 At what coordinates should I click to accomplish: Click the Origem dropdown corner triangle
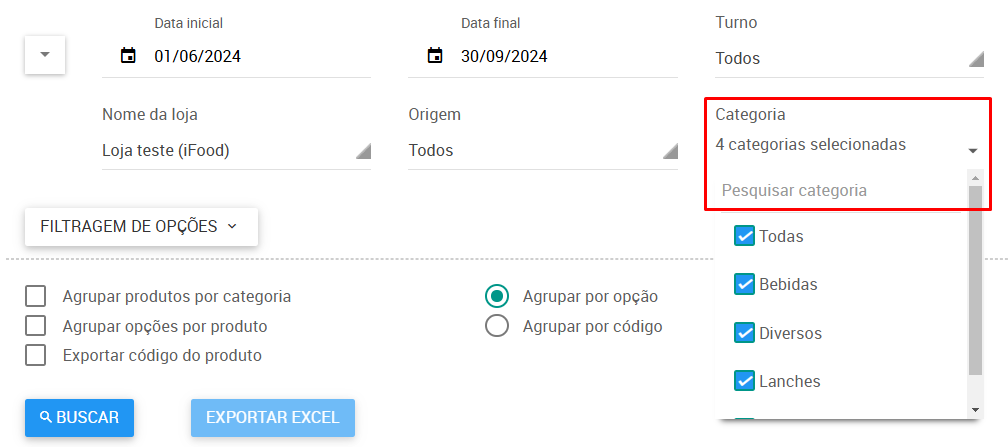[x=670, y=151]
